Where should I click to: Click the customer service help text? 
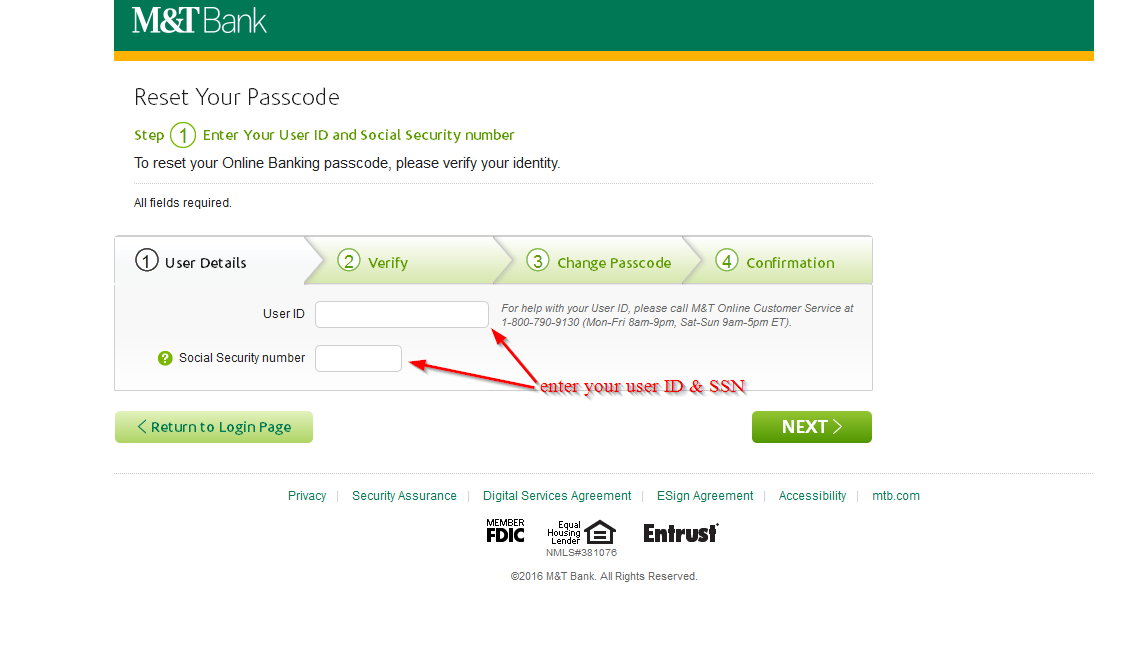[x=677, y=315]
